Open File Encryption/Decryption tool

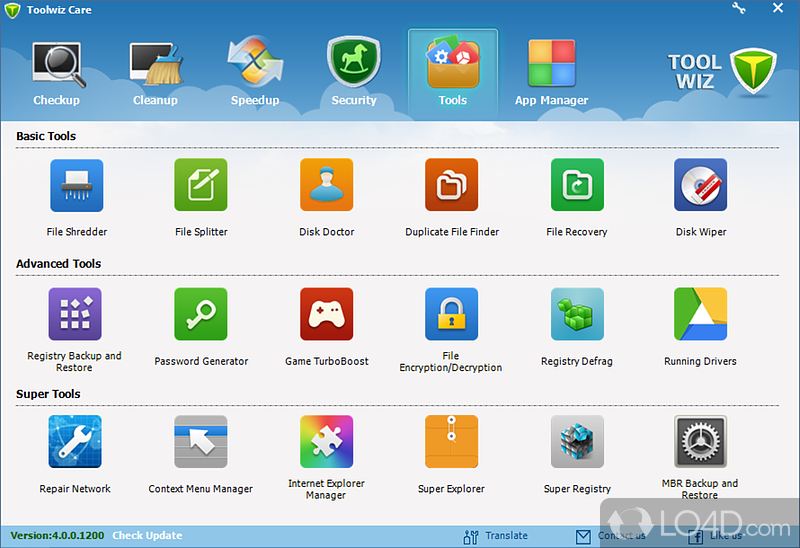pos(451,315)
